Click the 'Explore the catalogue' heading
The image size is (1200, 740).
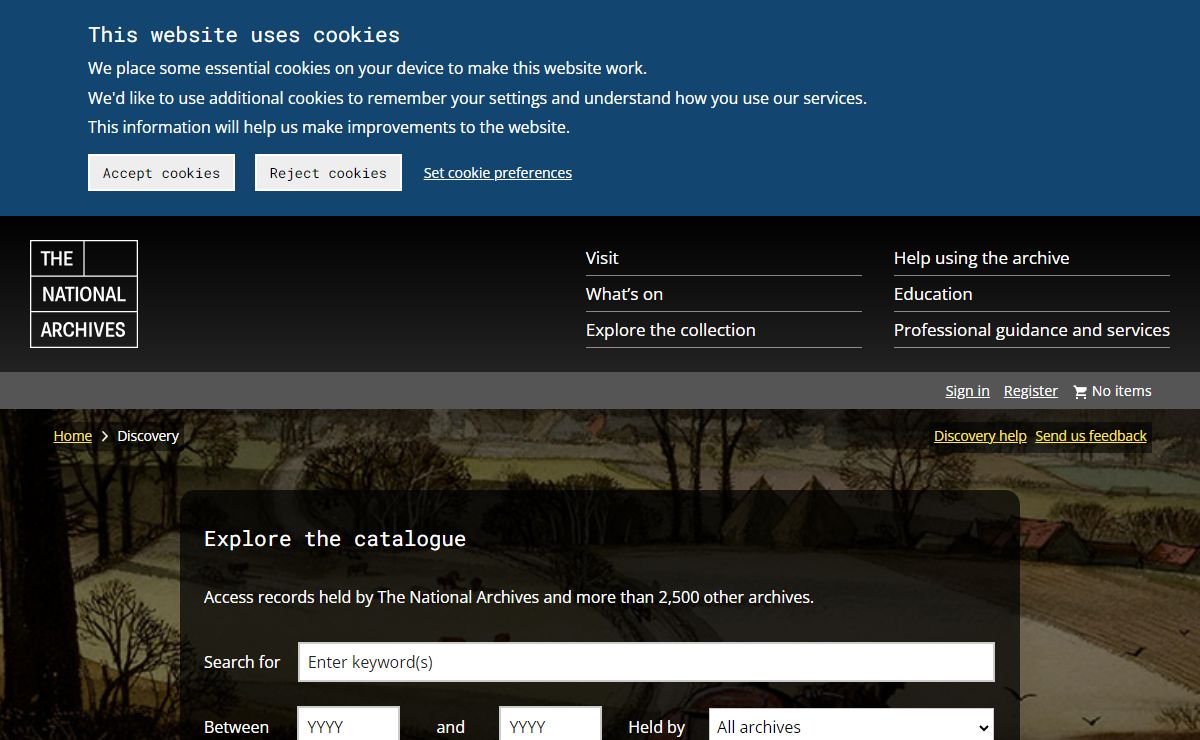click(x=335, y=539)
